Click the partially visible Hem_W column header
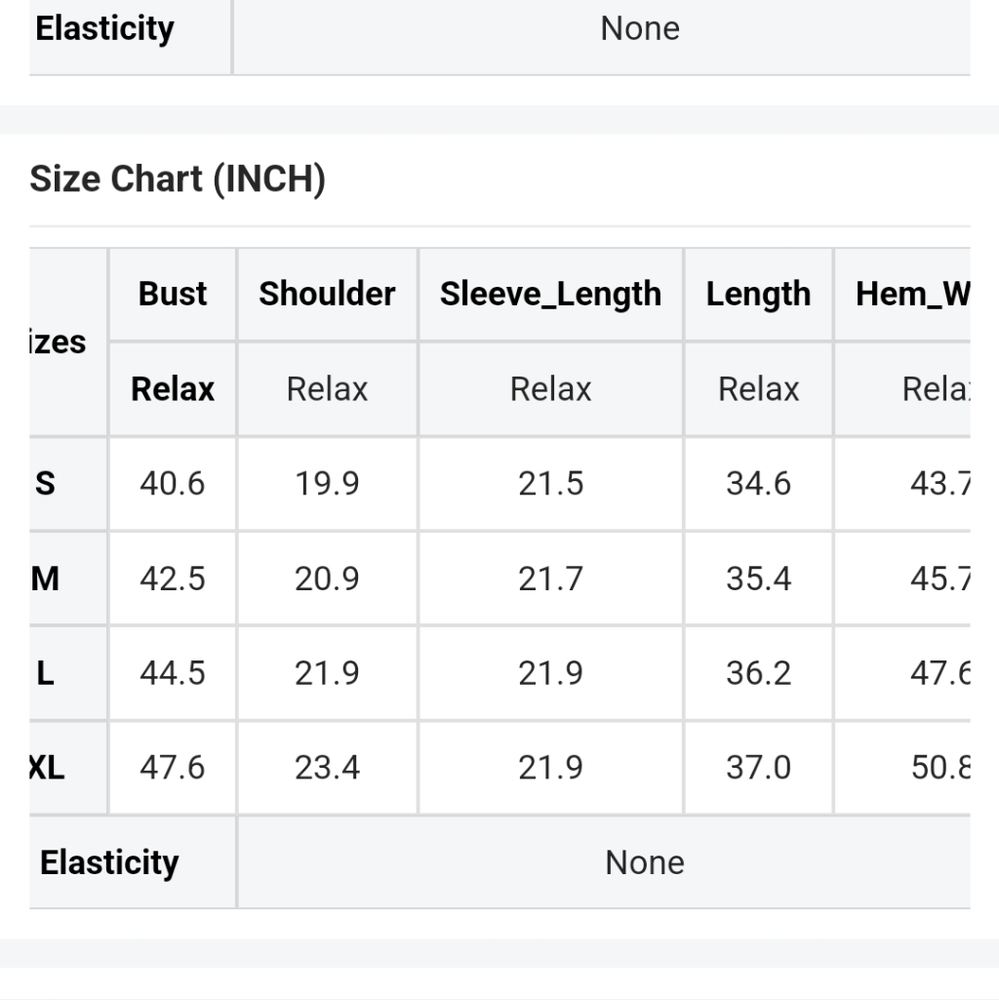Viewport: 999px width, 1000px height. pos(911,294)
